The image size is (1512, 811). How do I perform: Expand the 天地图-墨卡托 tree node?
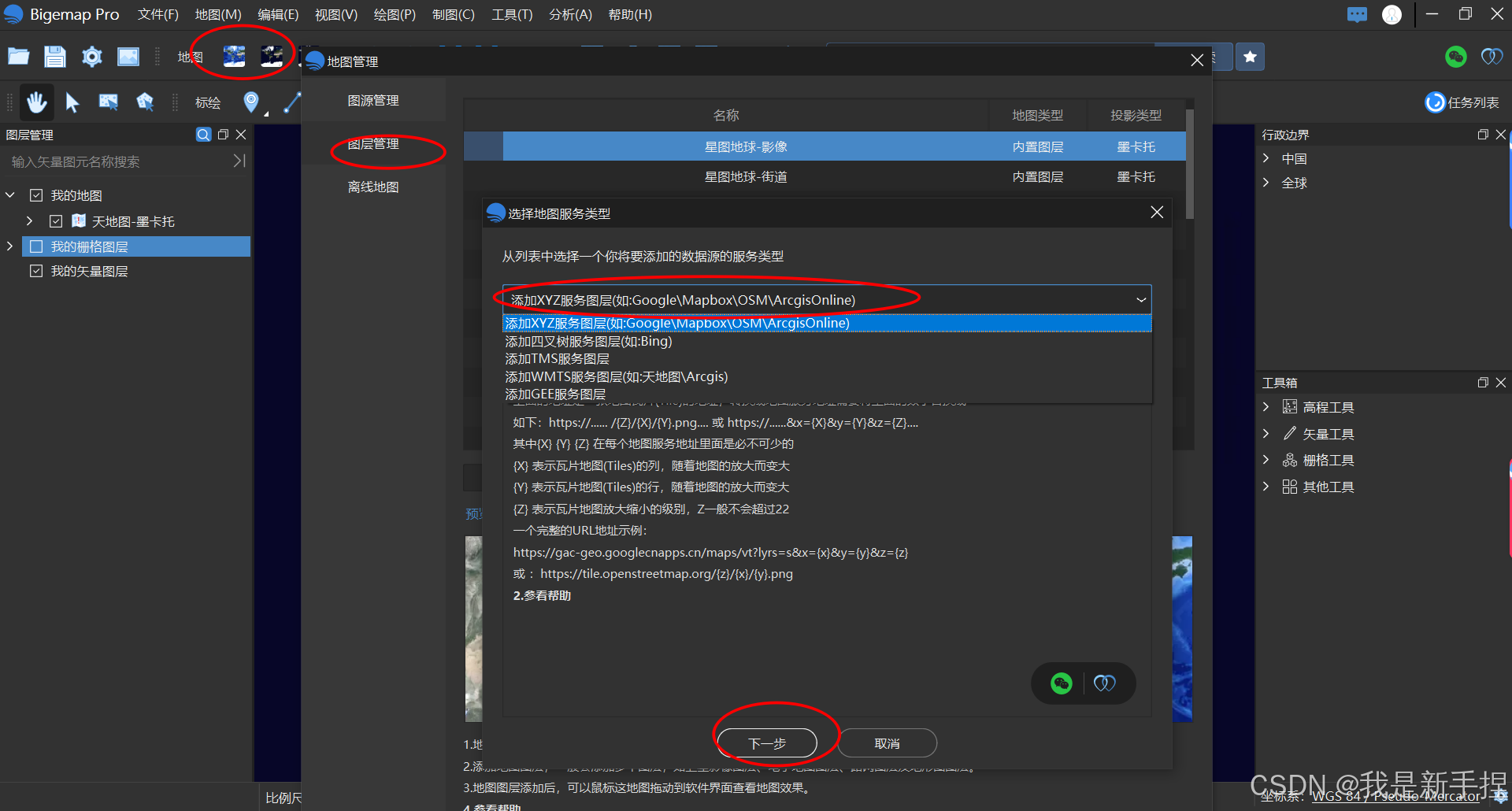coord(30,221)
